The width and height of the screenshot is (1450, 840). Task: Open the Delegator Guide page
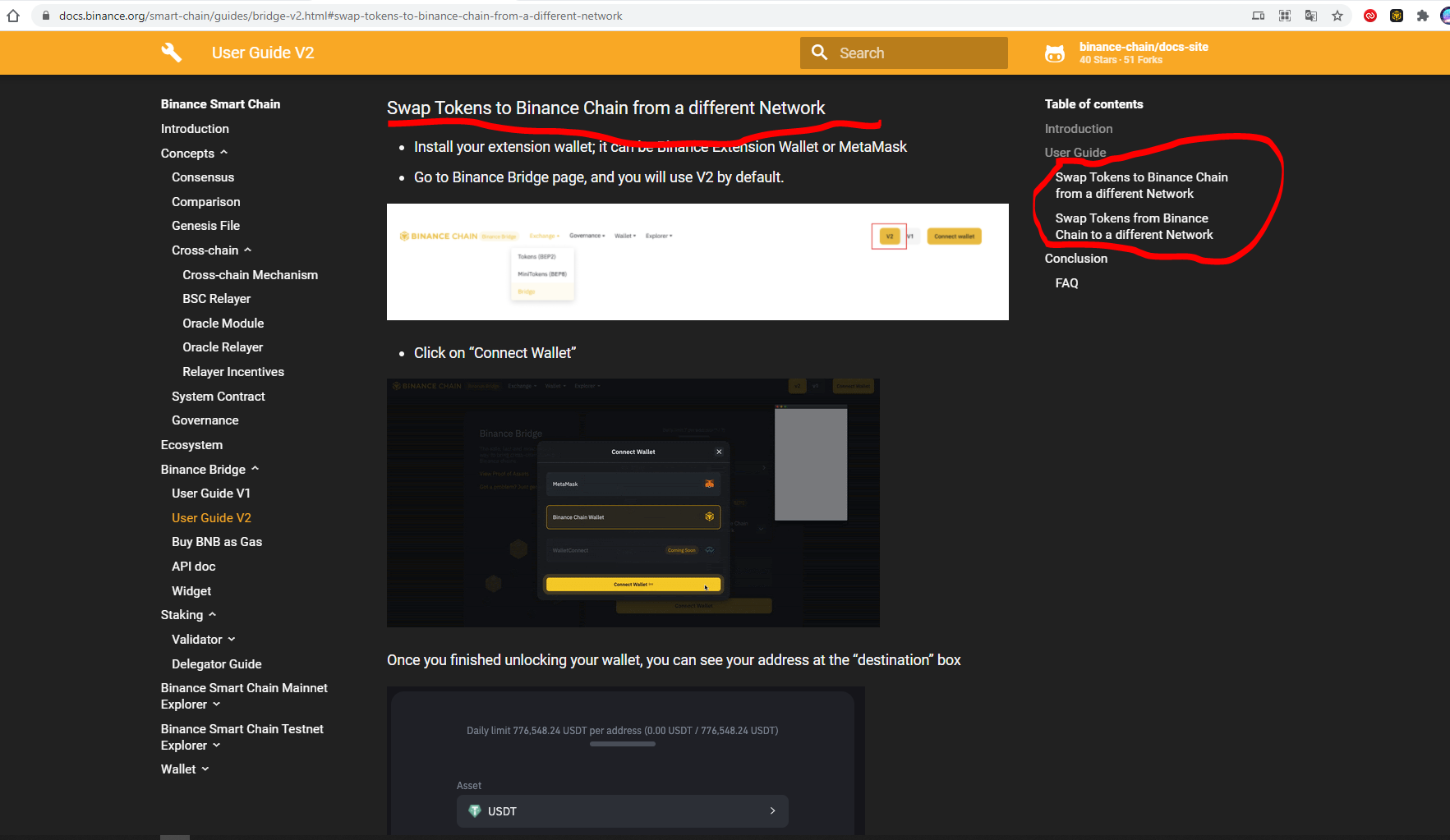pos(217,664)
